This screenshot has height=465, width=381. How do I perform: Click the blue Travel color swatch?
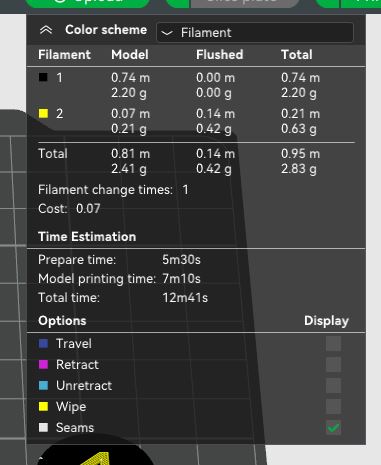(x=43, y=344)
